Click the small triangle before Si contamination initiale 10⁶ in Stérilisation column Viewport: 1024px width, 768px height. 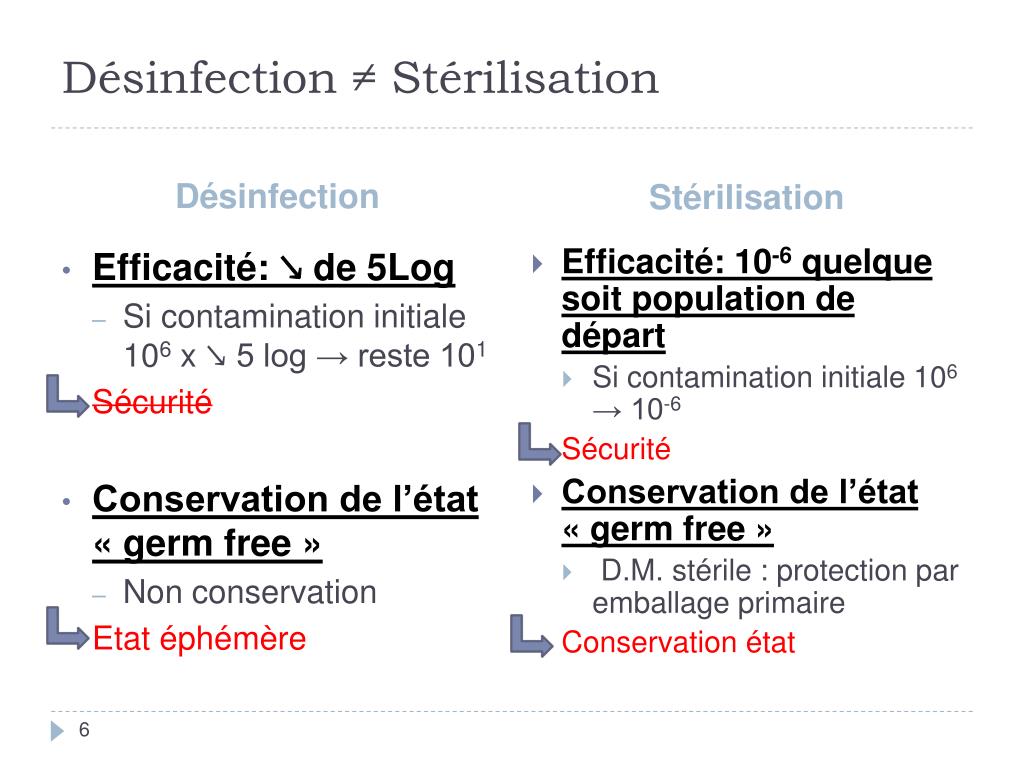(568, 379)
